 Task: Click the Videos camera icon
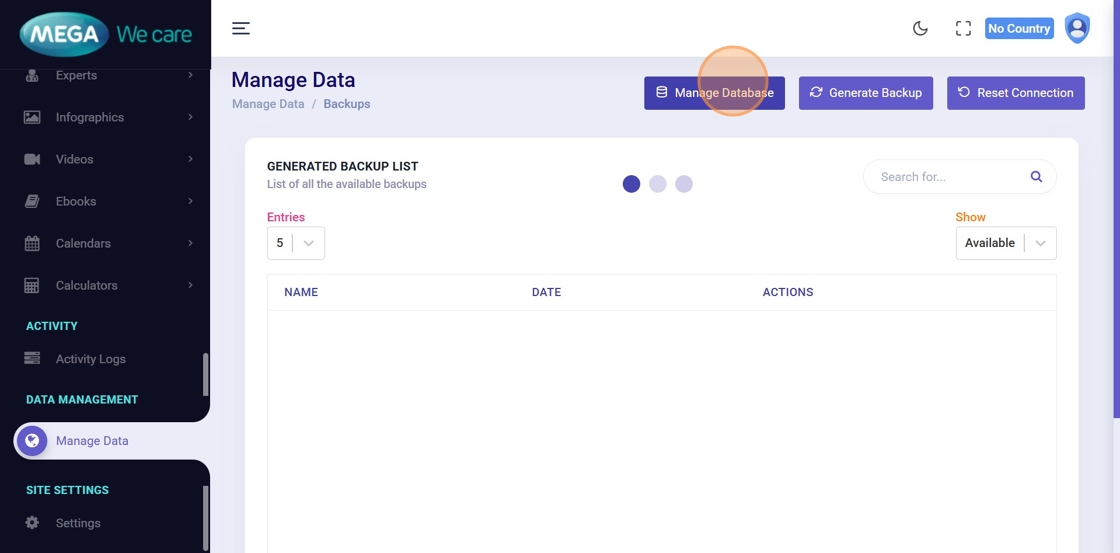click(32, 159)
